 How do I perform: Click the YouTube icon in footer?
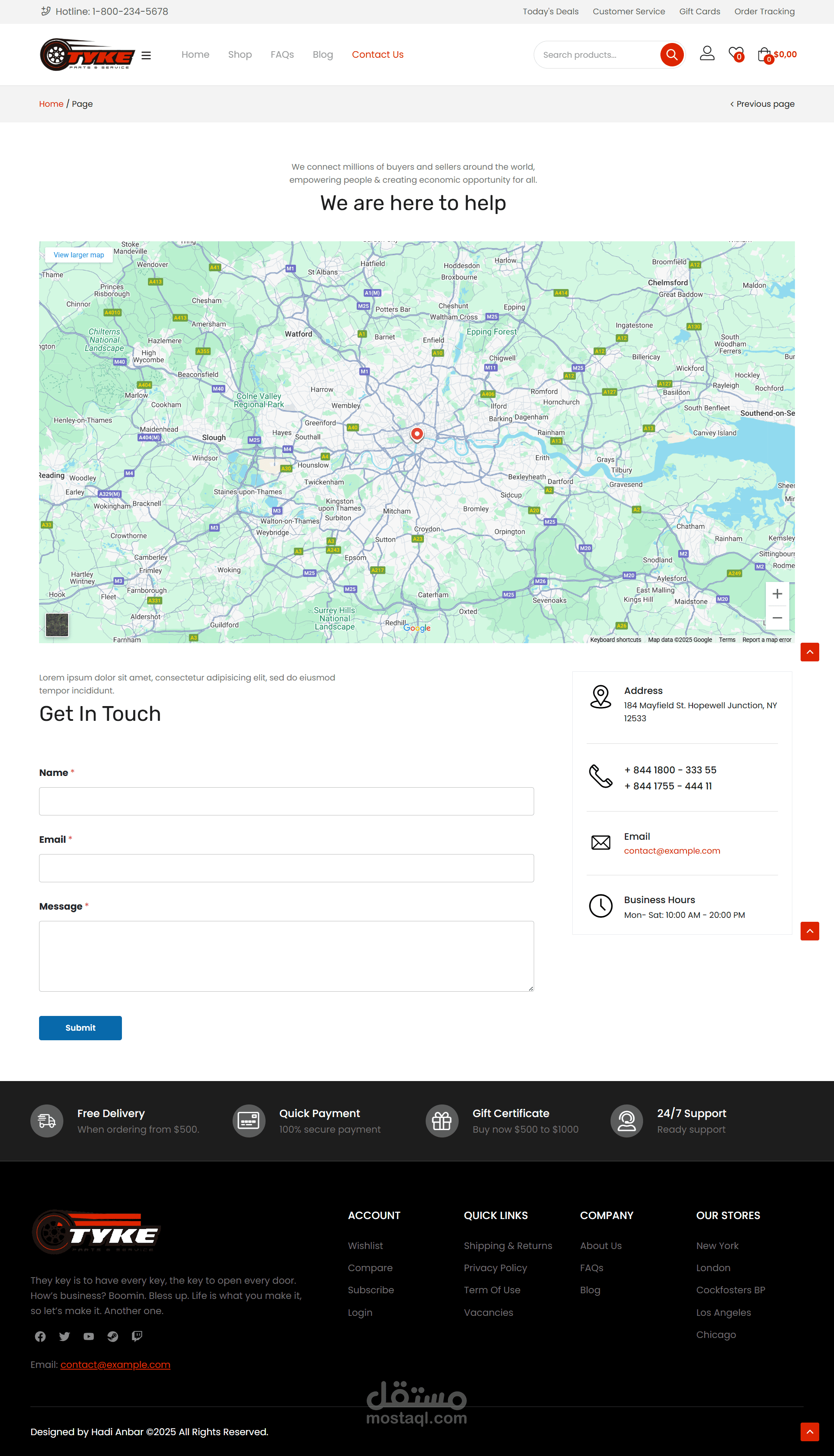[x=88, y=1336]
